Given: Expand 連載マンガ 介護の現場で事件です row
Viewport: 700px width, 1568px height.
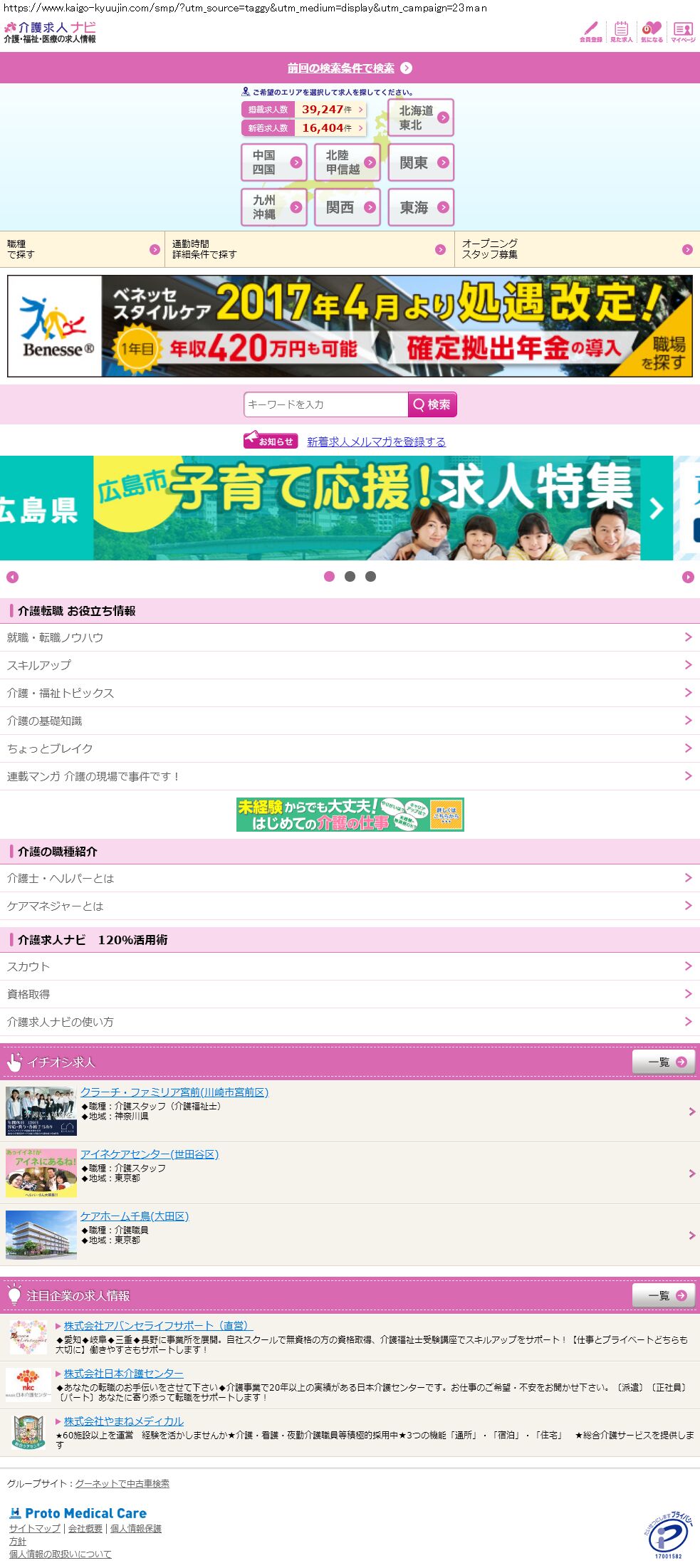Looking at the screenshot, I should pyautogui.click(x=350, y=776).
